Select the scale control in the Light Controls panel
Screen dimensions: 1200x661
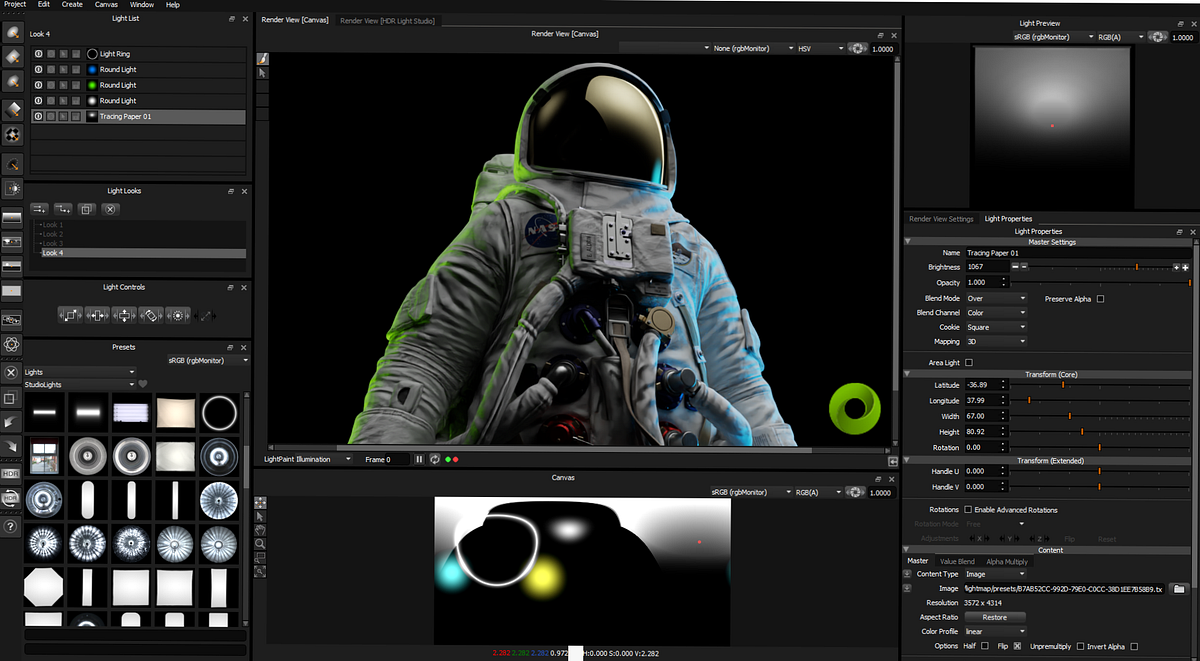70,315
